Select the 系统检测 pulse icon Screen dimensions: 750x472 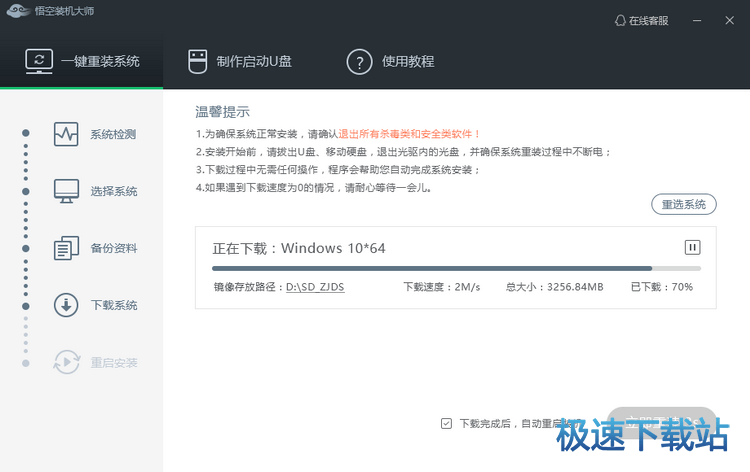[66, 134]
